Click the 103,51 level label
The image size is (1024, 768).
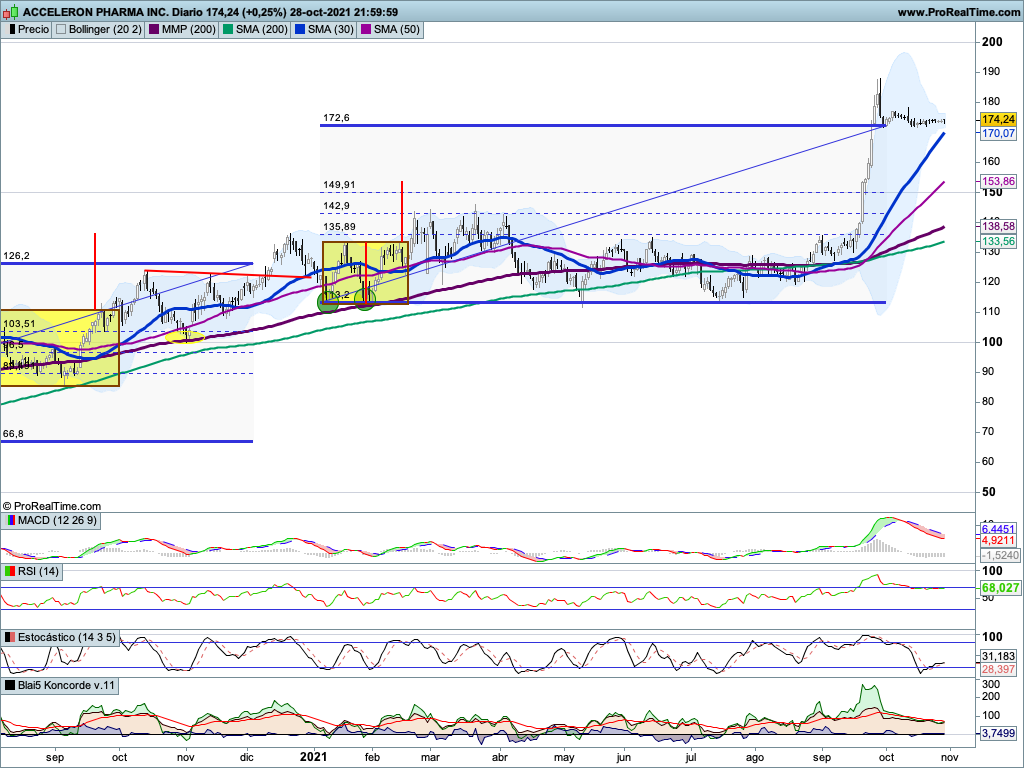coord(19,324)
